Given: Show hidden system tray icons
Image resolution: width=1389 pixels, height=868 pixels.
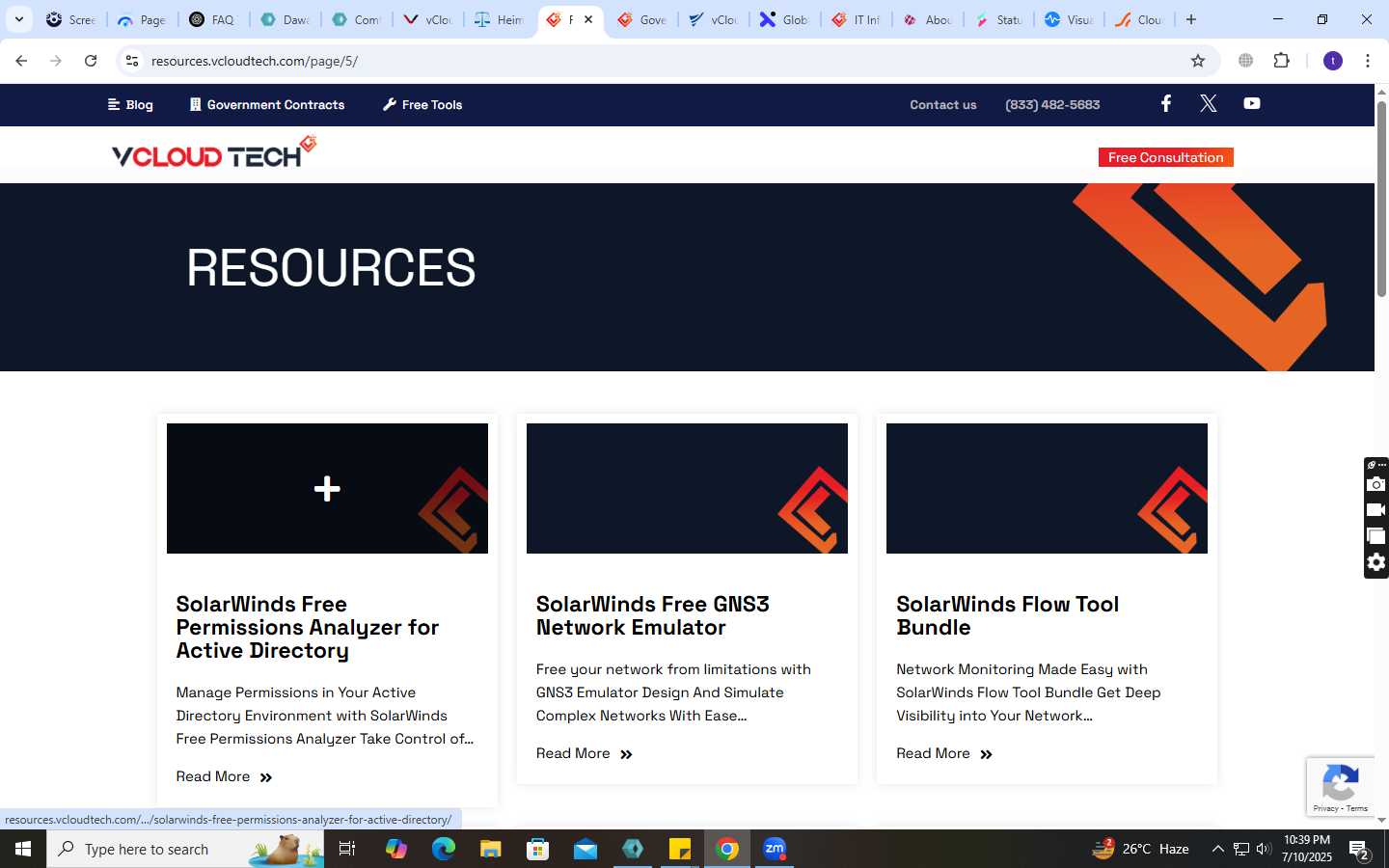Looking at the screenshot, I should (x=1217, y=849).
